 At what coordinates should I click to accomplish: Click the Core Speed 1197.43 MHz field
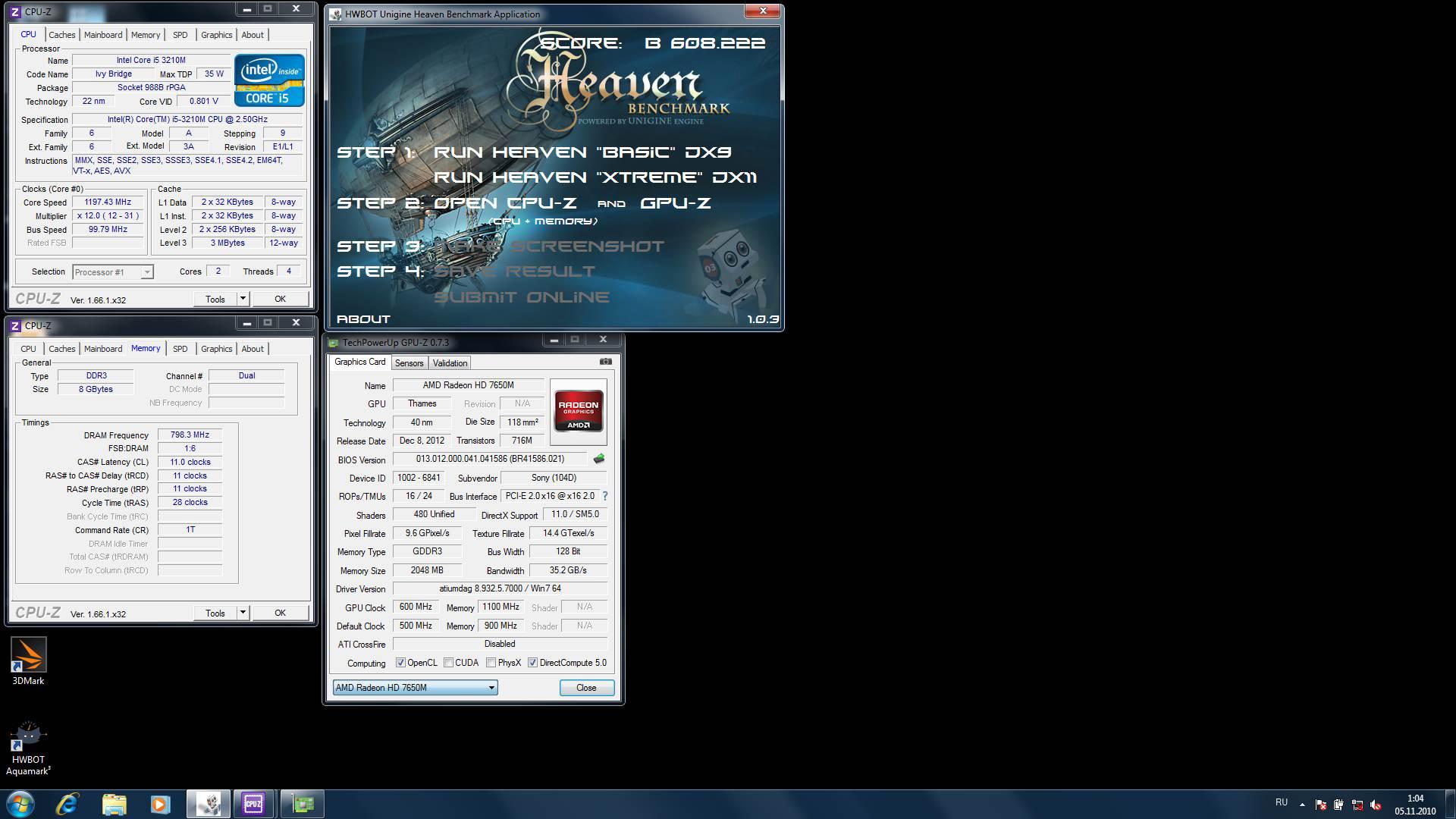coord(108,202)
